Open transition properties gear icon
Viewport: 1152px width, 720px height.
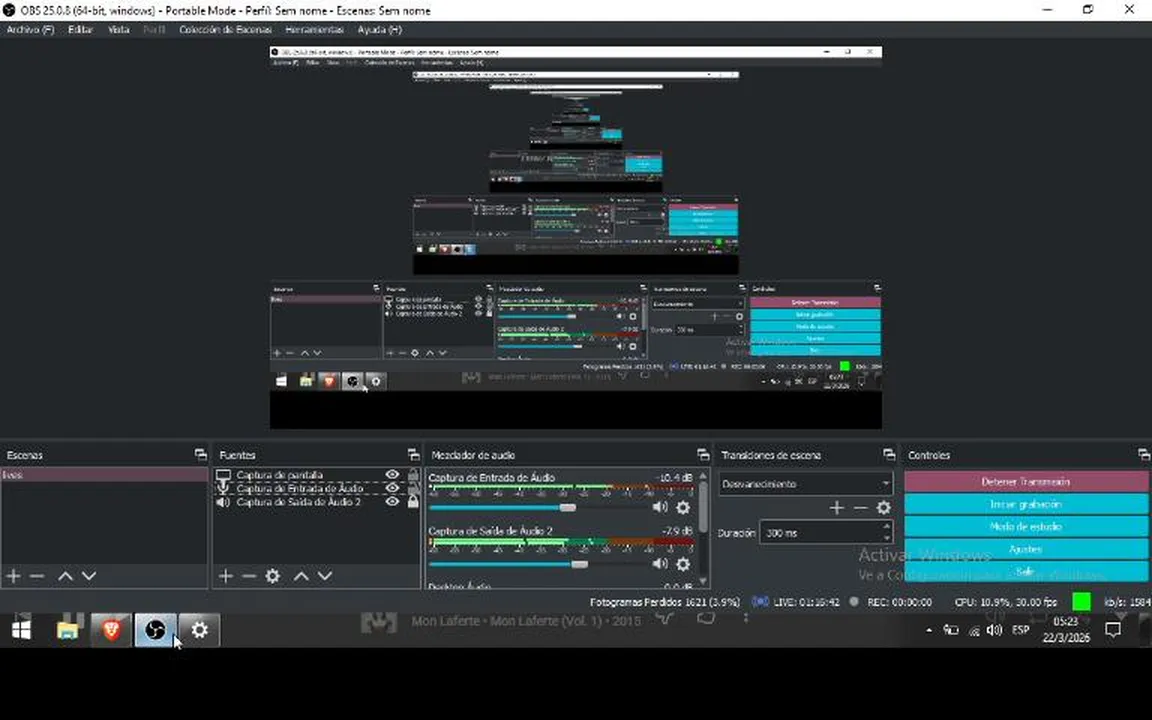[884, 508]
